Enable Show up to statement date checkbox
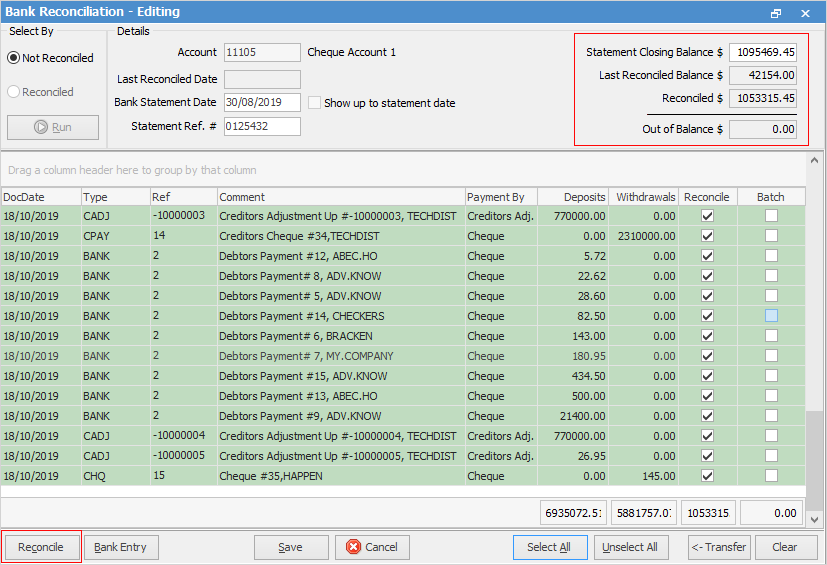The width and height of the screenshot is (827, 565). (314, 103)
